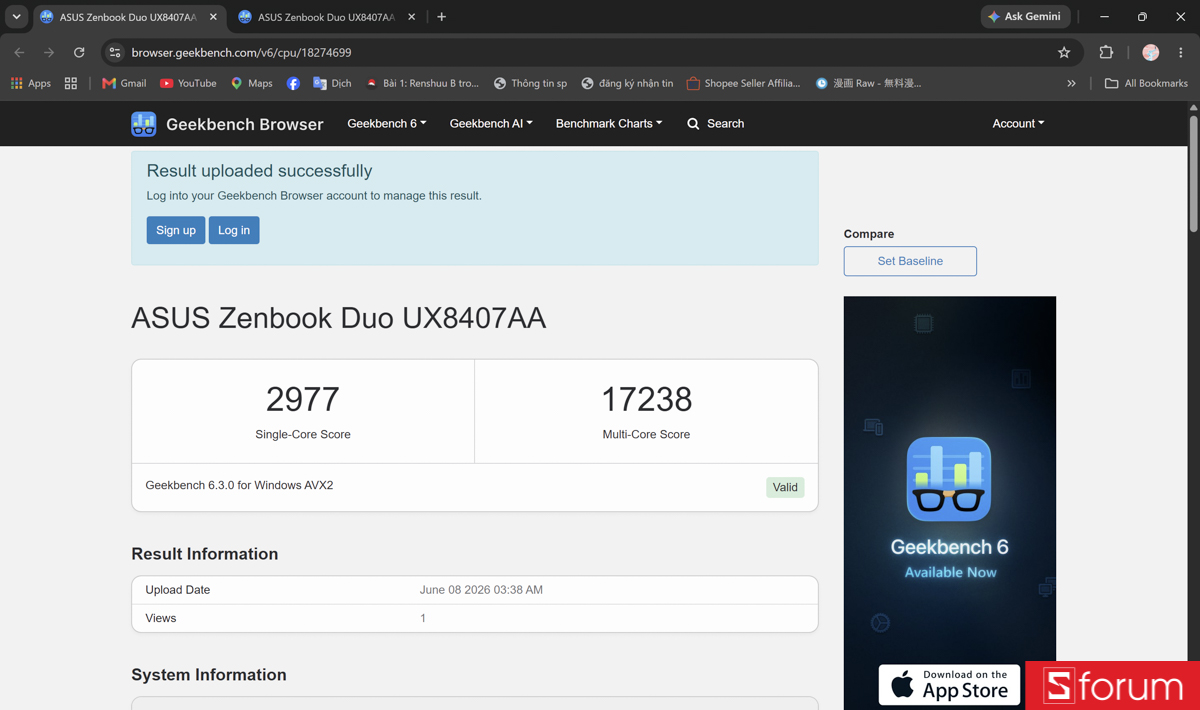Image resolution: width=1200 pixels, height=710 pixels.
Task: Expand the Geekbench AI dropdown menu
Action: point(491,124)
